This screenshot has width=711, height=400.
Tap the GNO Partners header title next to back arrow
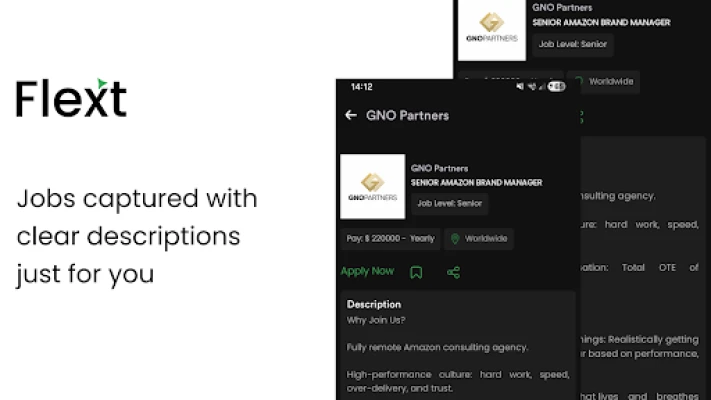coord(407,115)
